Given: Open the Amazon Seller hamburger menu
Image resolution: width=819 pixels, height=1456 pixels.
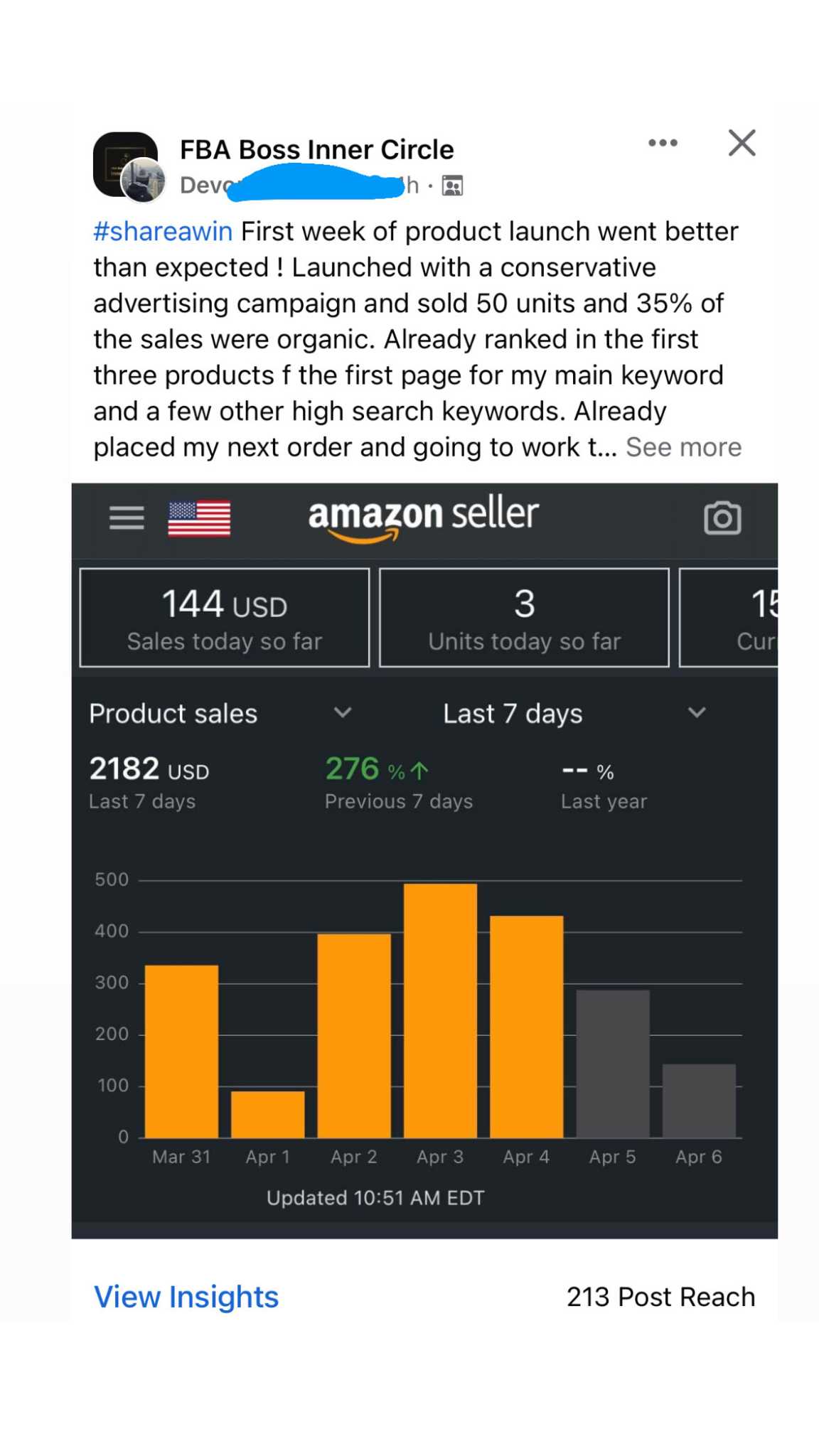Looking at the screenshot, I should (127, 518).
